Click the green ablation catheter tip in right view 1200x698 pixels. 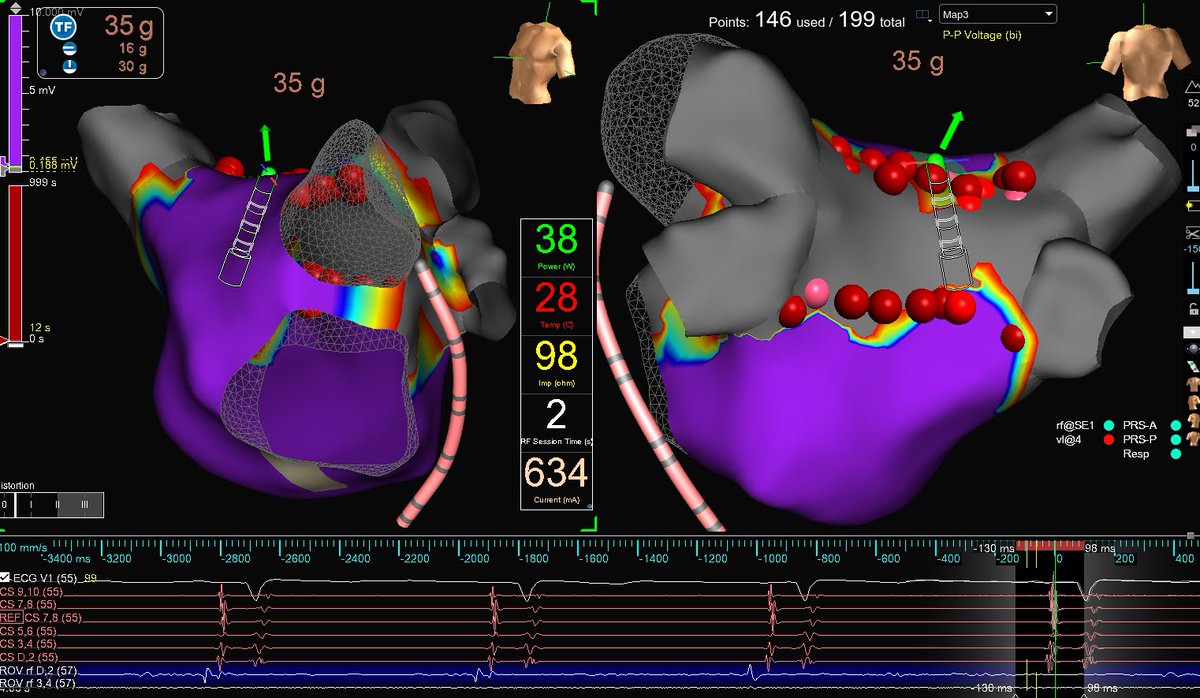click(935, 160)
